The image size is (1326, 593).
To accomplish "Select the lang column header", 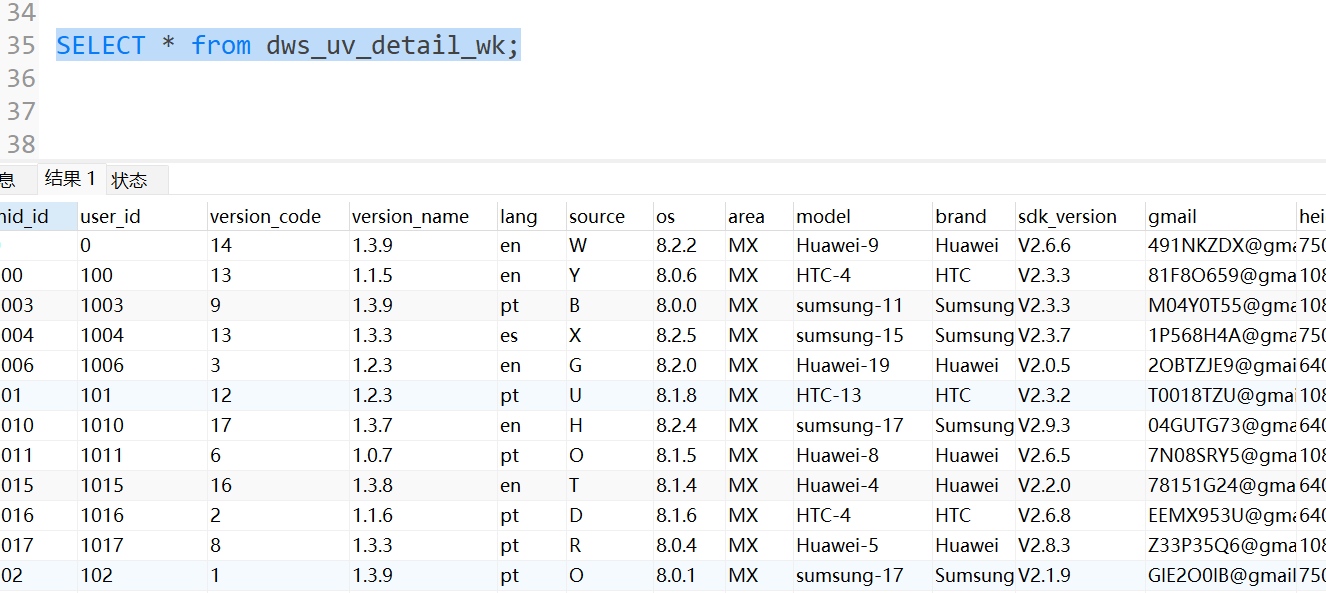I will point(518,217).
